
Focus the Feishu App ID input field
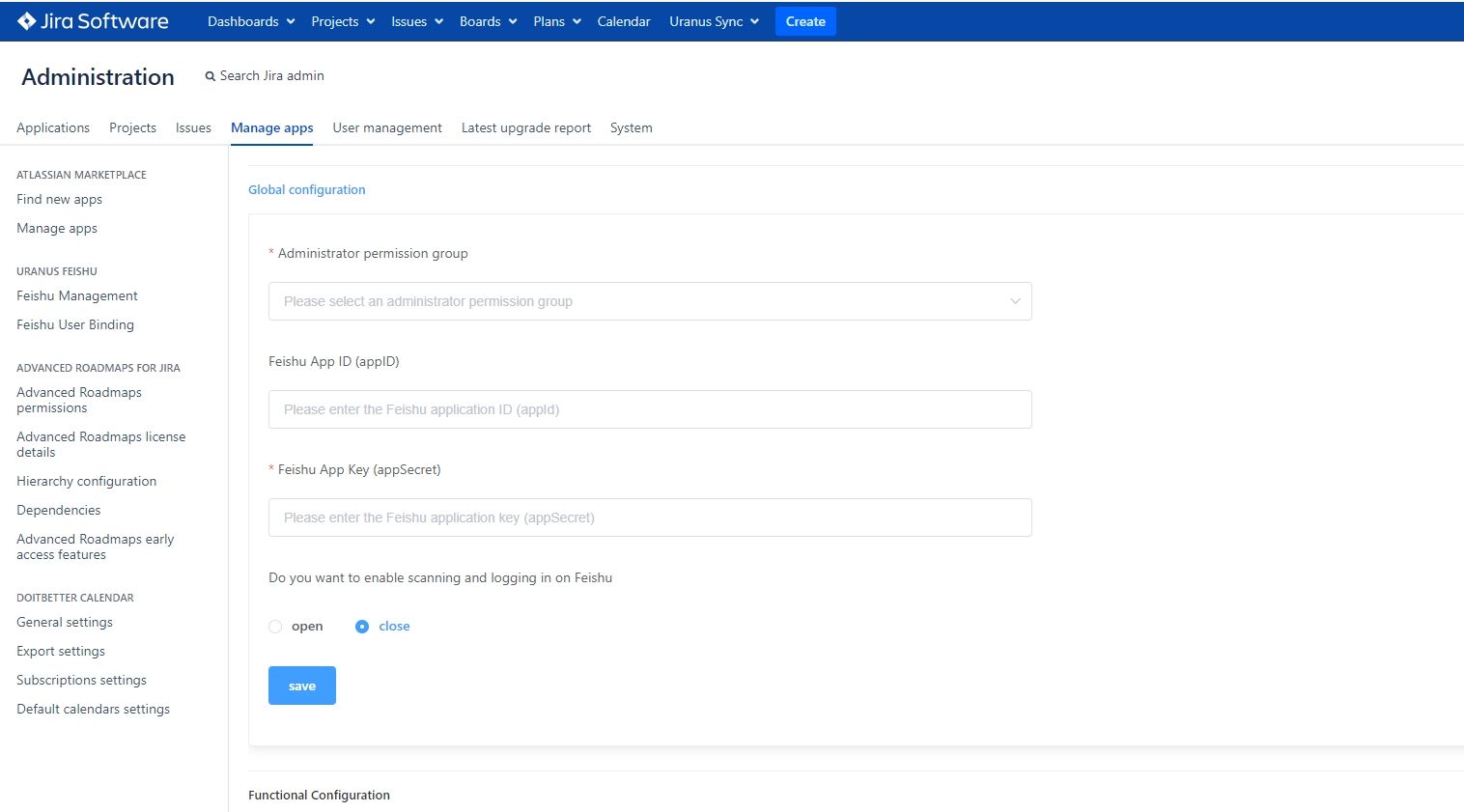point(650,409)
